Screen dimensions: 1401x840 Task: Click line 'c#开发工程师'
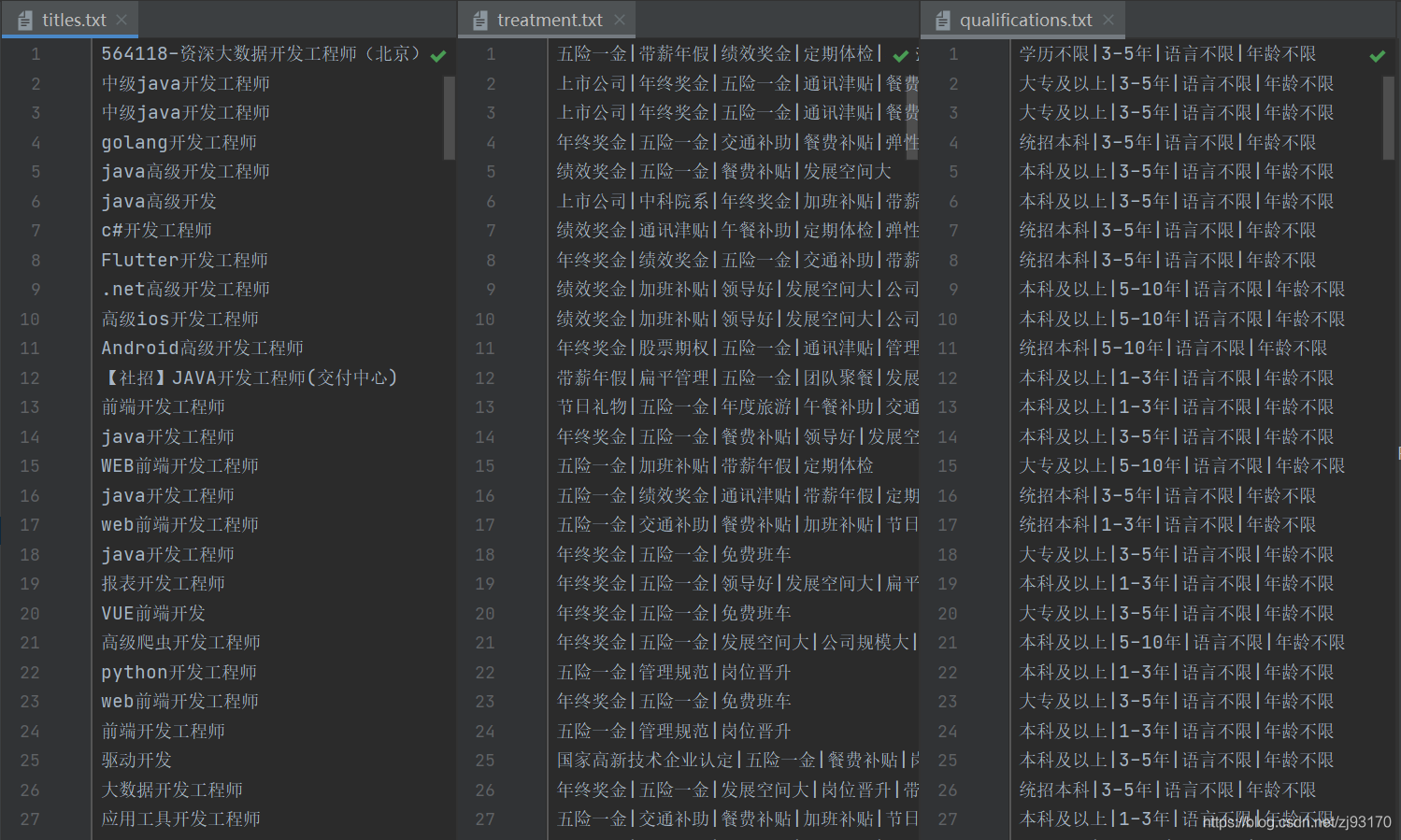click(x=156, y=231)
